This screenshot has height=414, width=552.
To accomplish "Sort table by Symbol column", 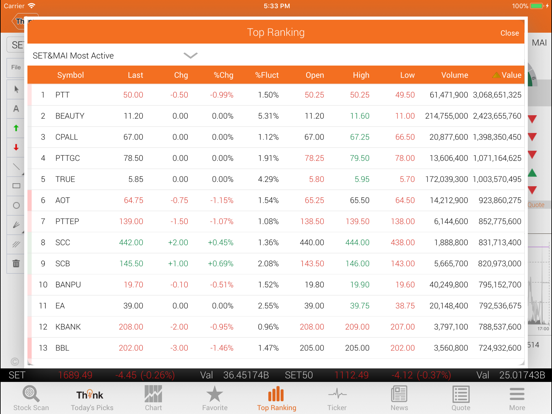I will click(x=70, y=75).
